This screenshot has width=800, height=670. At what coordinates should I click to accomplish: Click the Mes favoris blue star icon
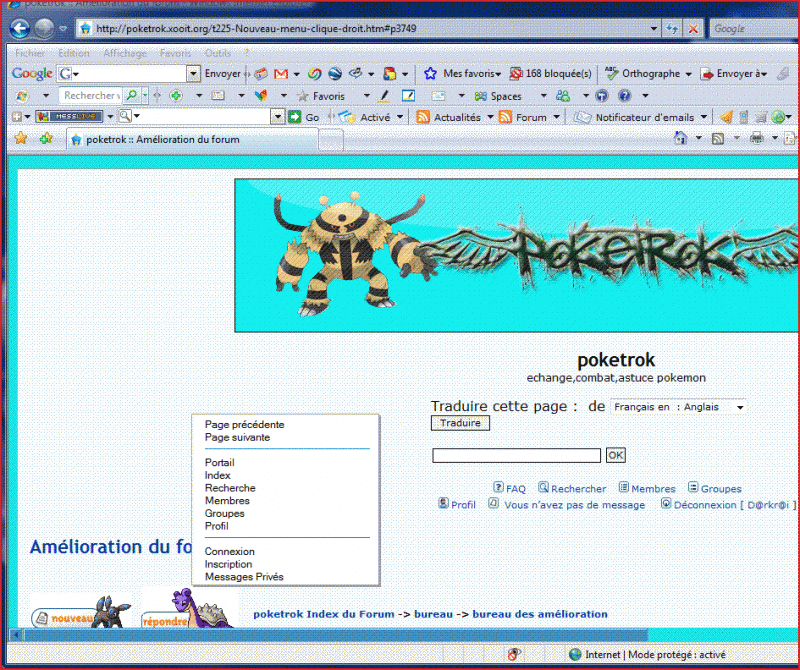[x=430, y=73]
